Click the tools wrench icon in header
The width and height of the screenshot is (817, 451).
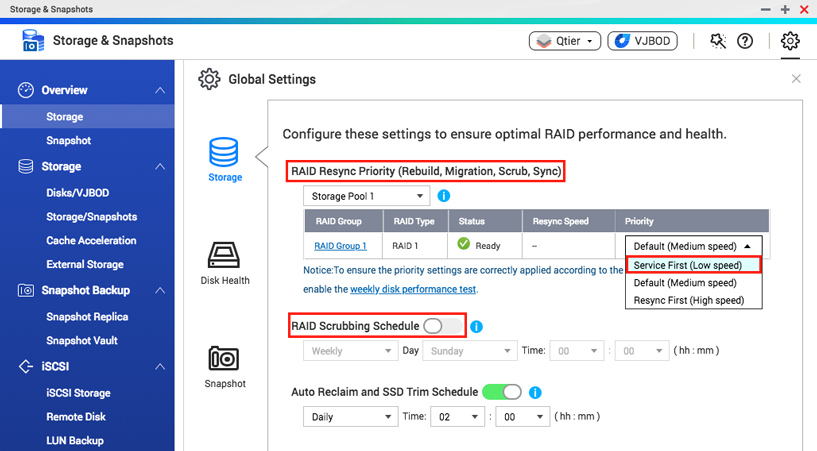(717, 41)
